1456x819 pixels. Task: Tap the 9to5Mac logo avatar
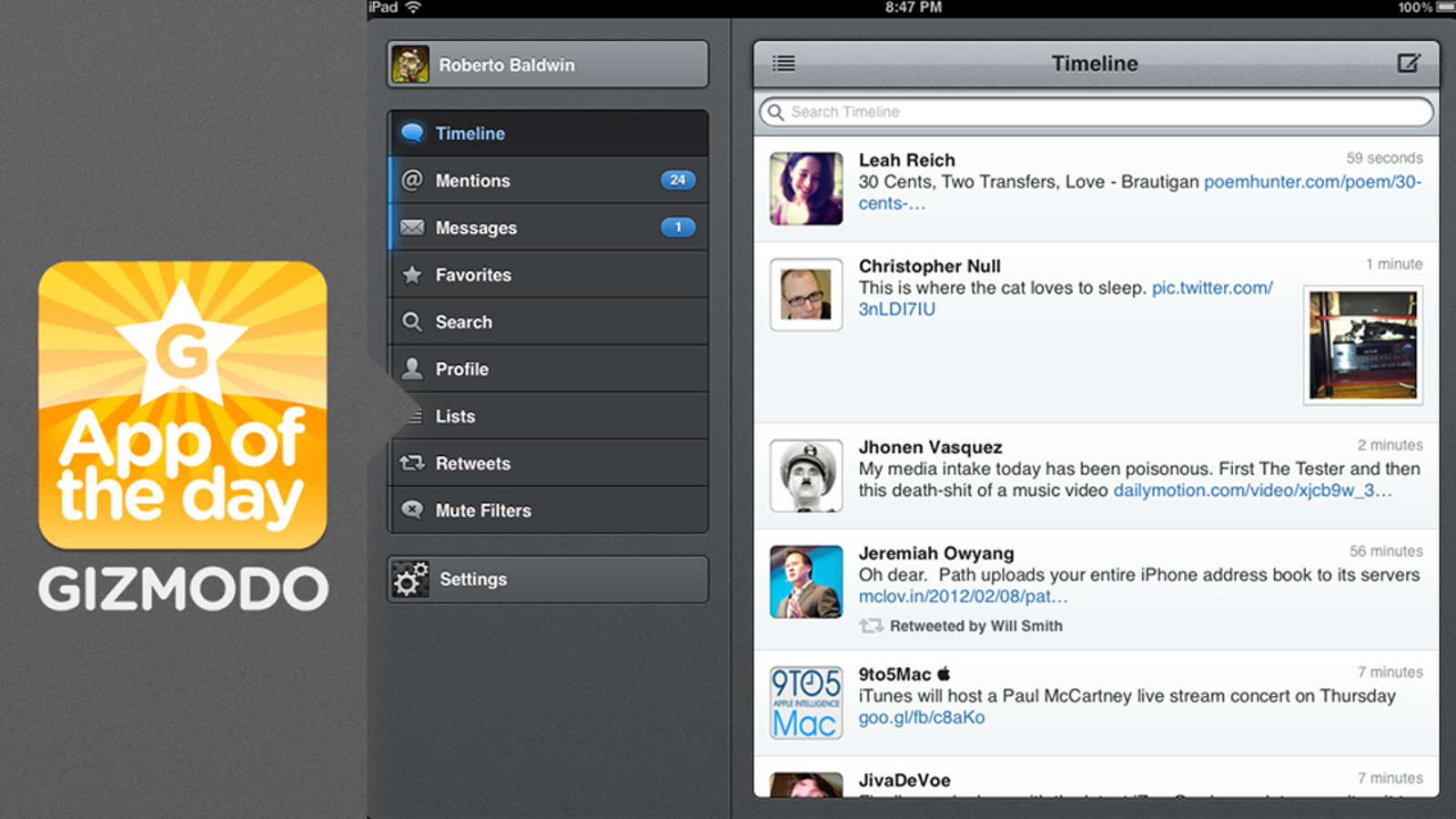(806, 703)
